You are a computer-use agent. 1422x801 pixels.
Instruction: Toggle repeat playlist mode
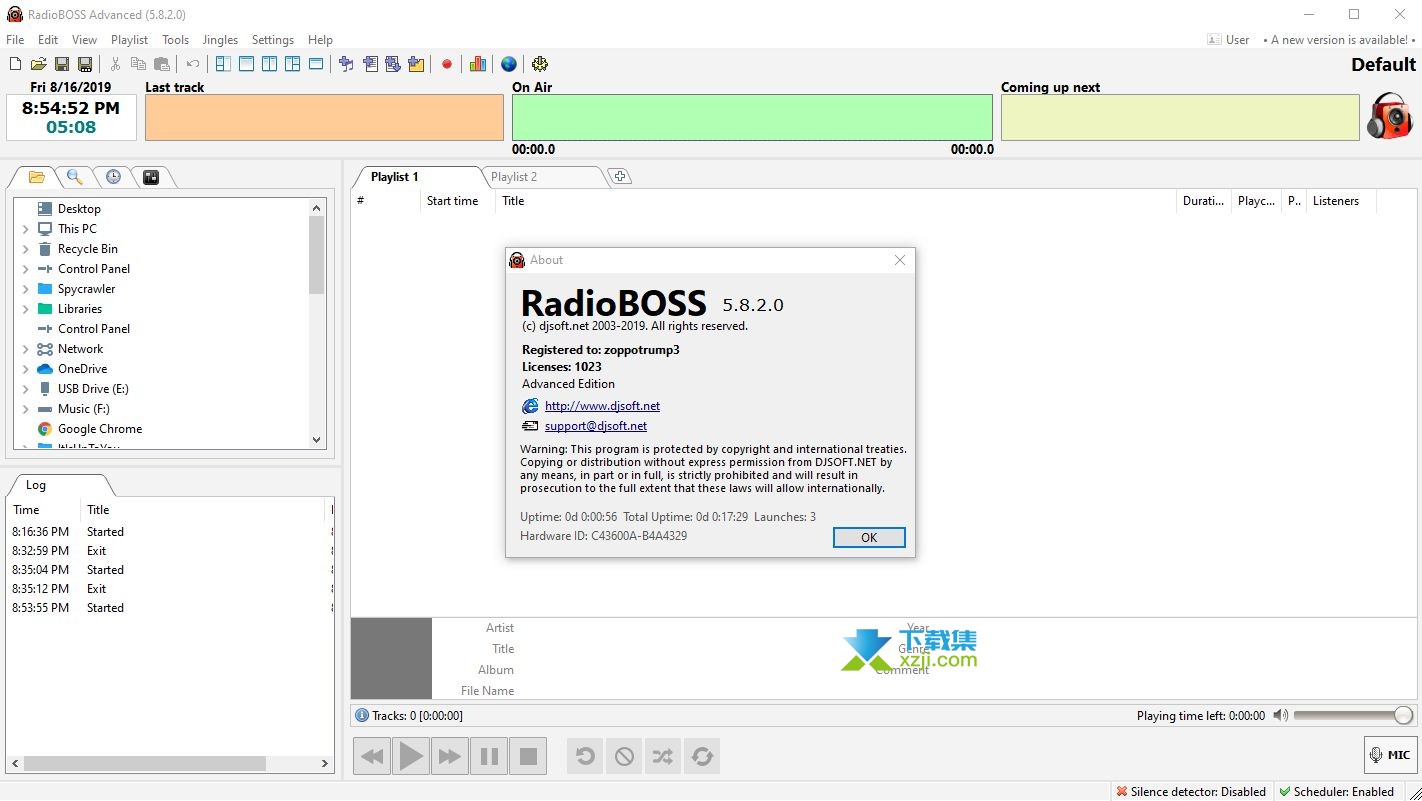point(702,756)
